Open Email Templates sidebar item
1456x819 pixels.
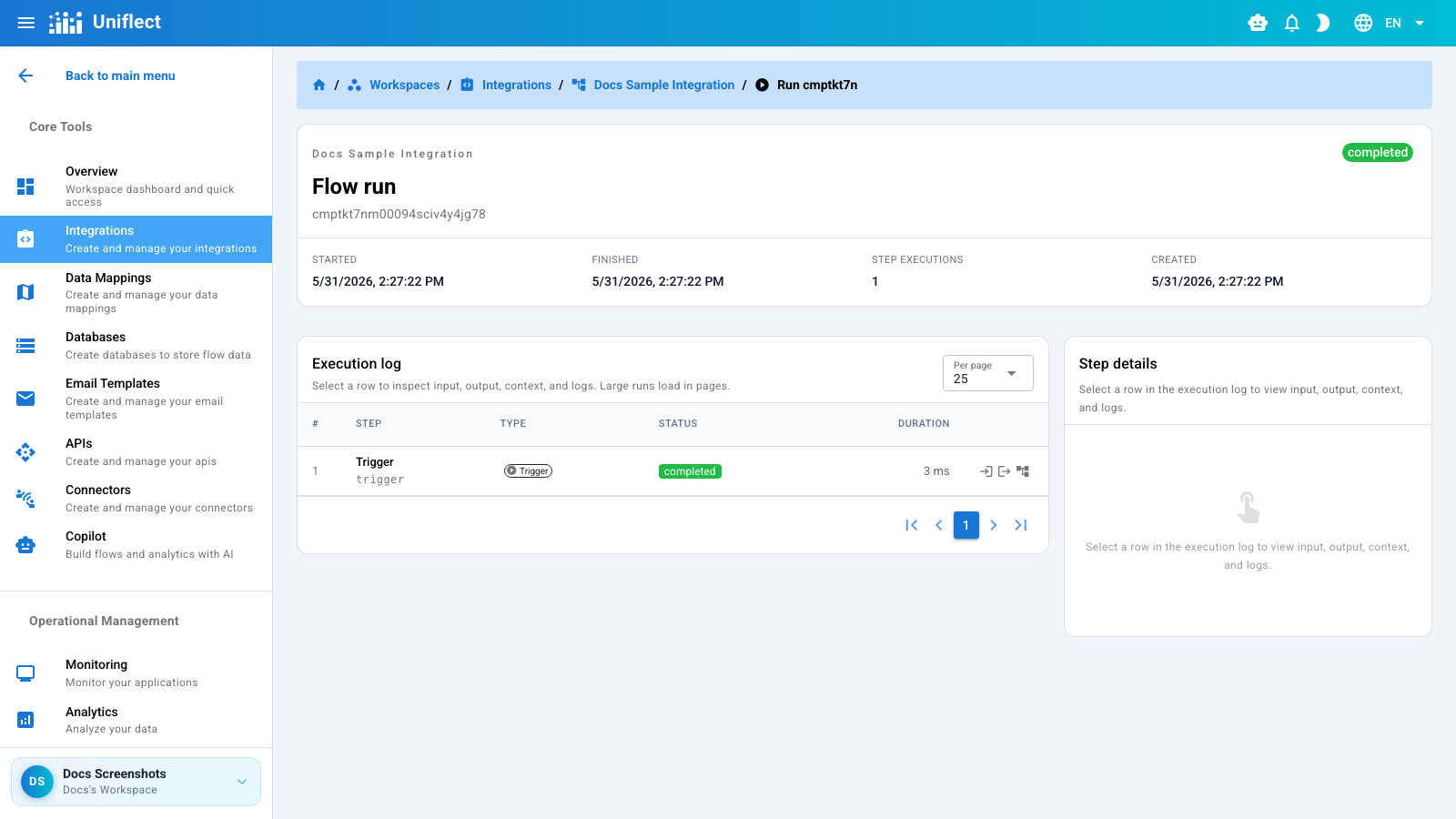[x=136, y=399]
